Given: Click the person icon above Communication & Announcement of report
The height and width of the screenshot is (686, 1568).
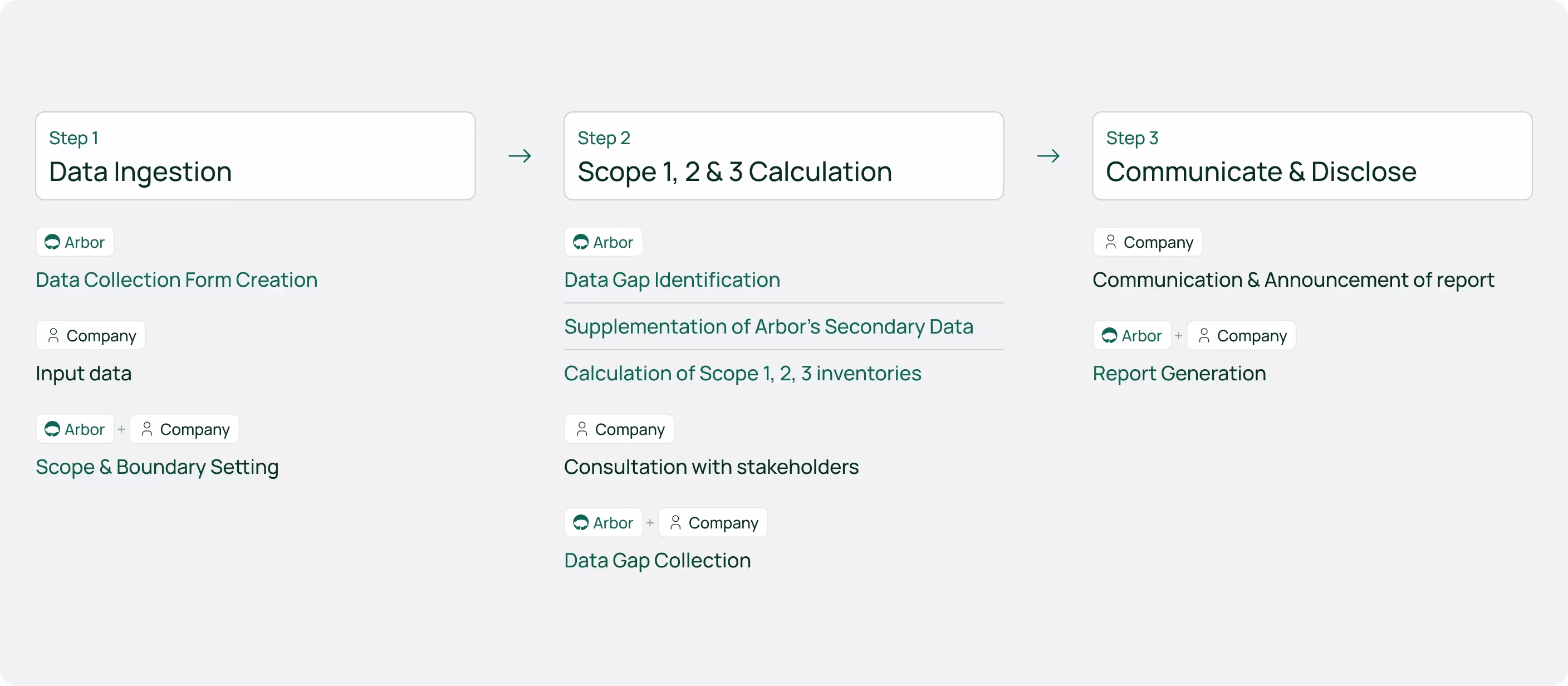Looking at the screenshot, I should (x=1110, y=242).
